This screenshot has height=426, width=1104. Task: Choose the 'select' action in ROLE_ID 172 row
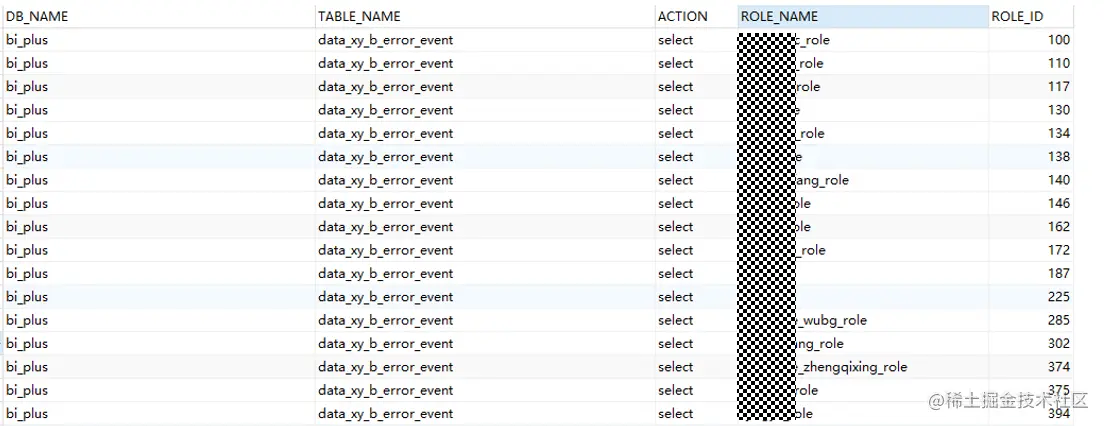(676, 250)
